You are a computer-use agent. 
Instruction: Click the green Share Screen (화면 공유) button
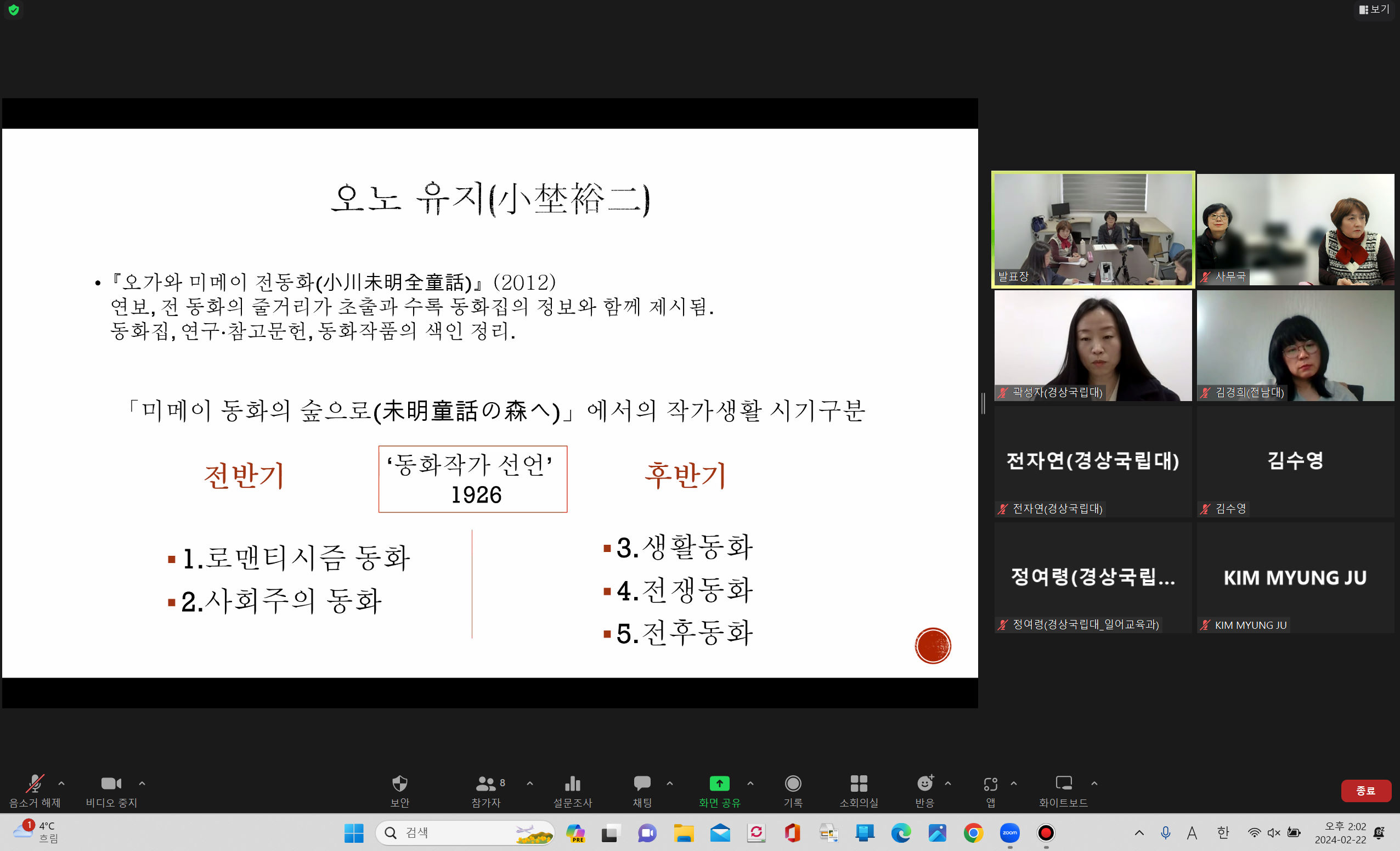click(x=719, y=784)
